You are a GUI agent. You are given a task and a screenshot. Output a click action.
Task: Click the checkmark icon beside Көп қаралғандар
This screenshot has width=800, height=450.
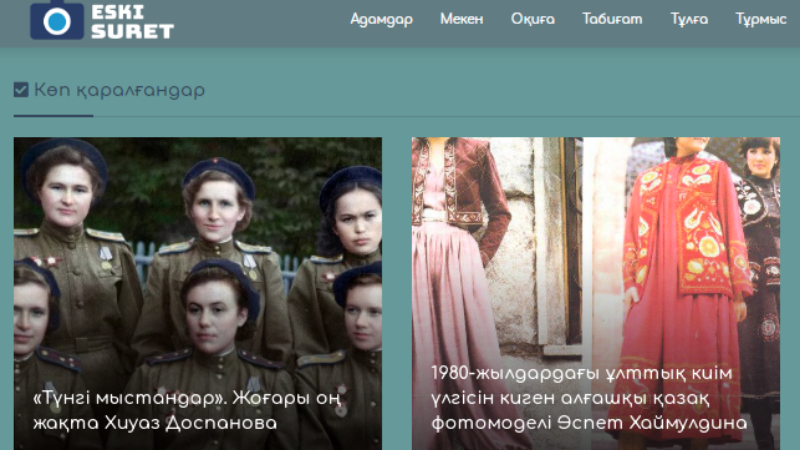click(21, 90)
